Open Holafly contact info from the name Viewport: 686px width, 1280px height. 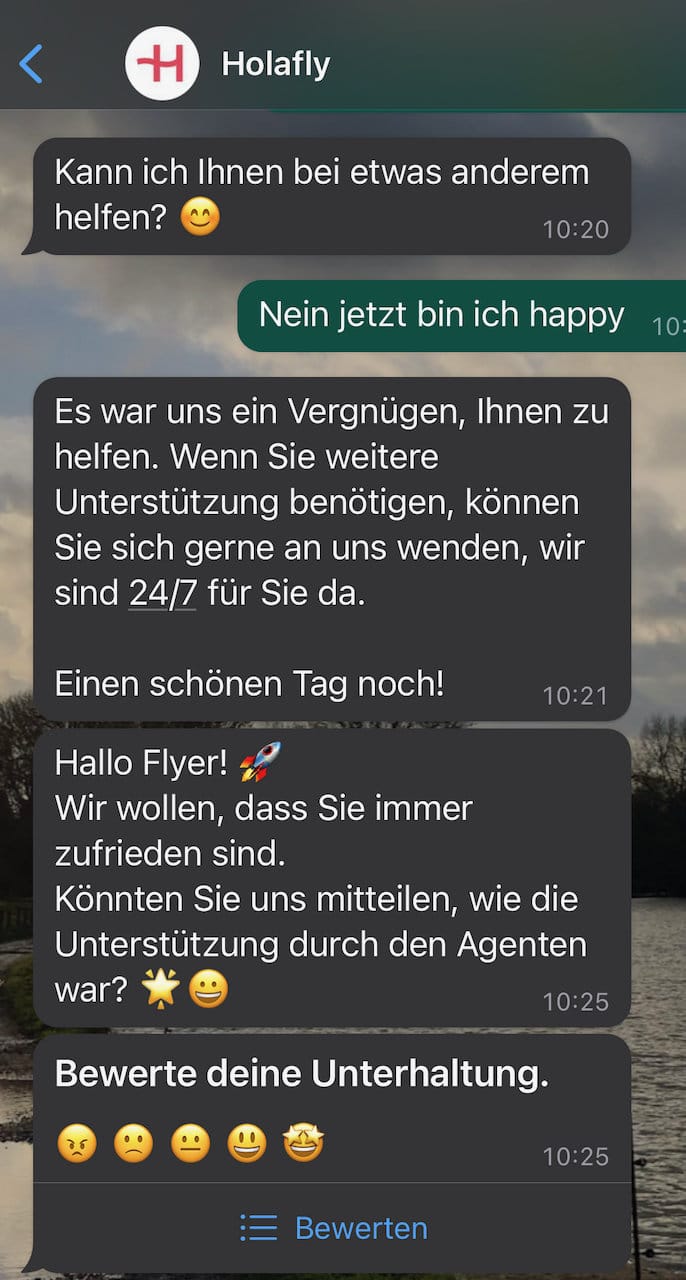click(x=276, y=64)
